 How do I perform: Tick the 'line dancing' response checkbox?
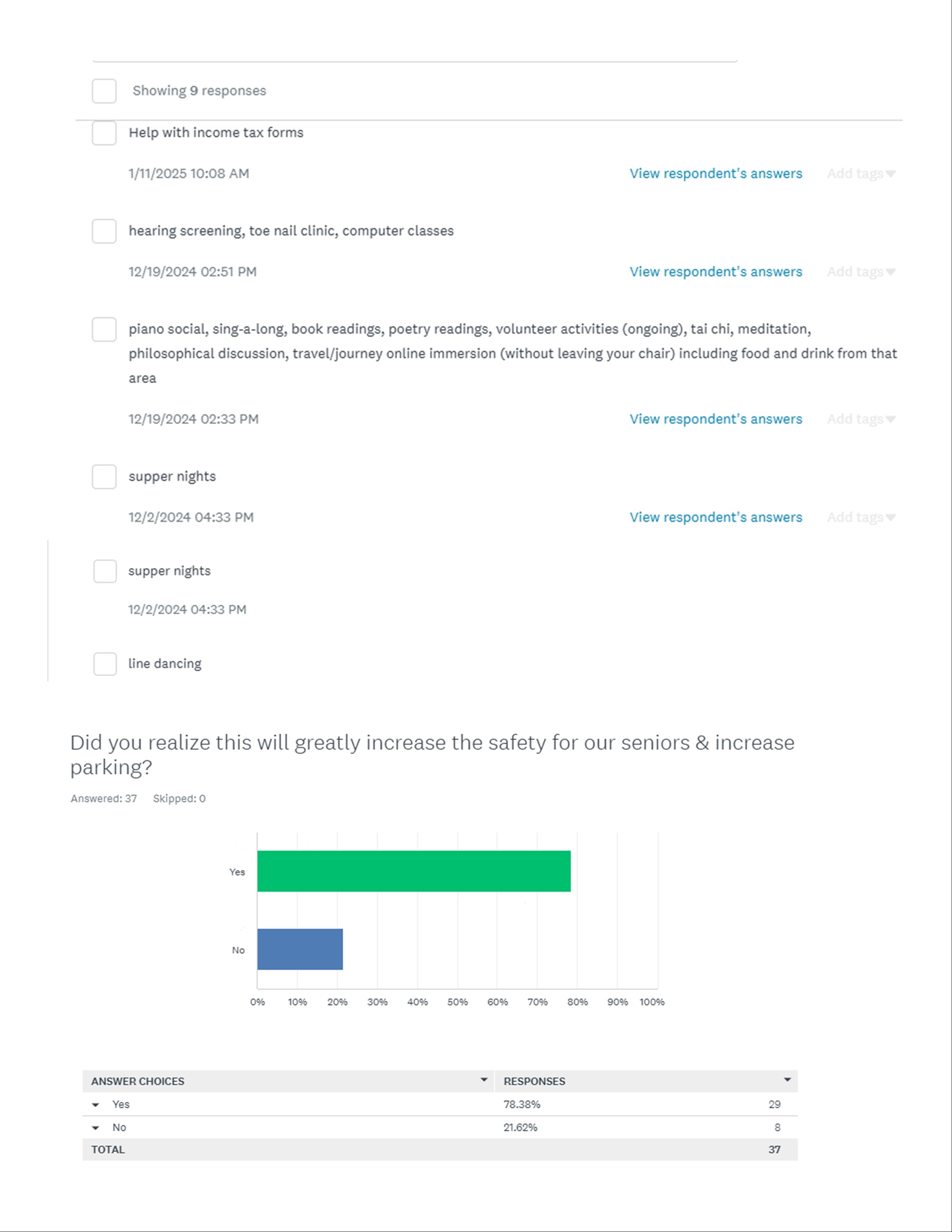point(105,664)
